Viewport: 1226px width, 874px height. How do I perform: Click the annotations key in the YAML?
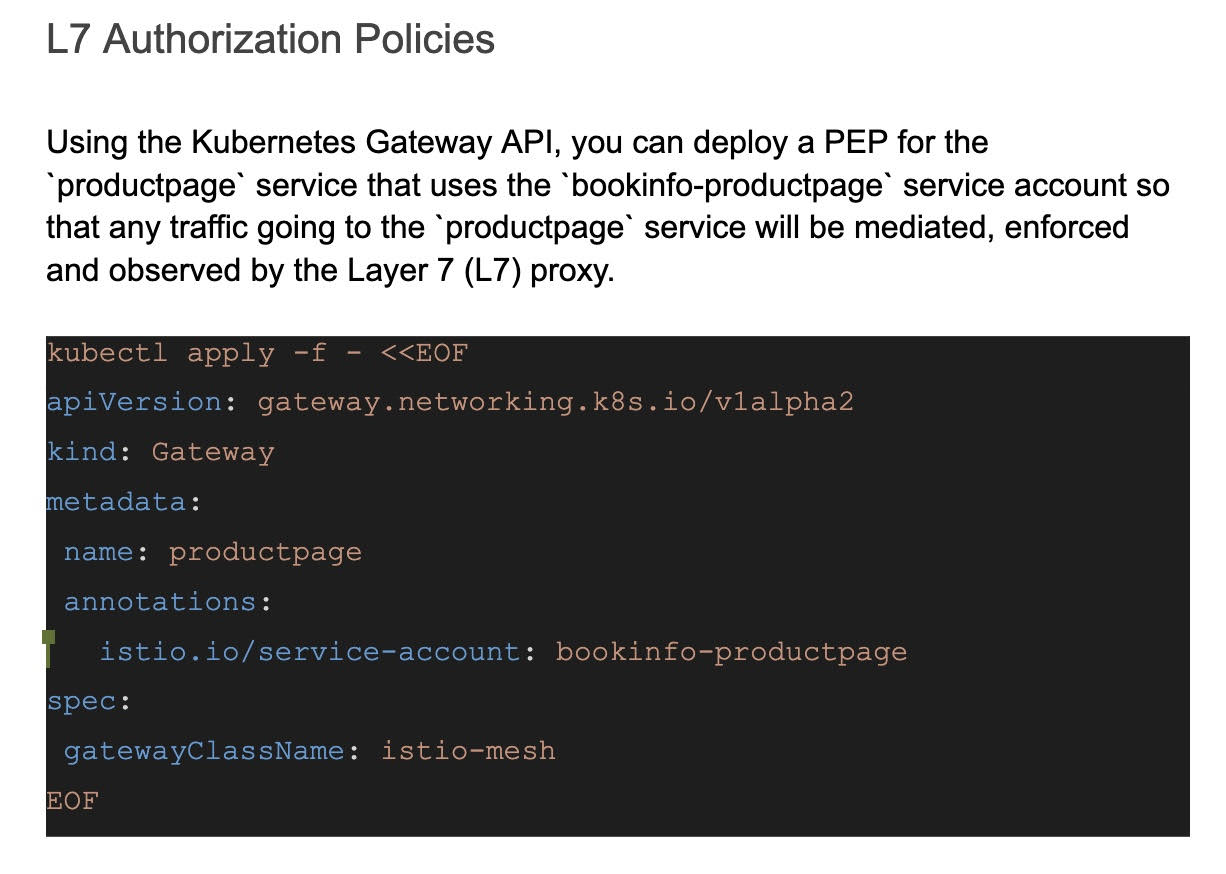click(160, 602)
